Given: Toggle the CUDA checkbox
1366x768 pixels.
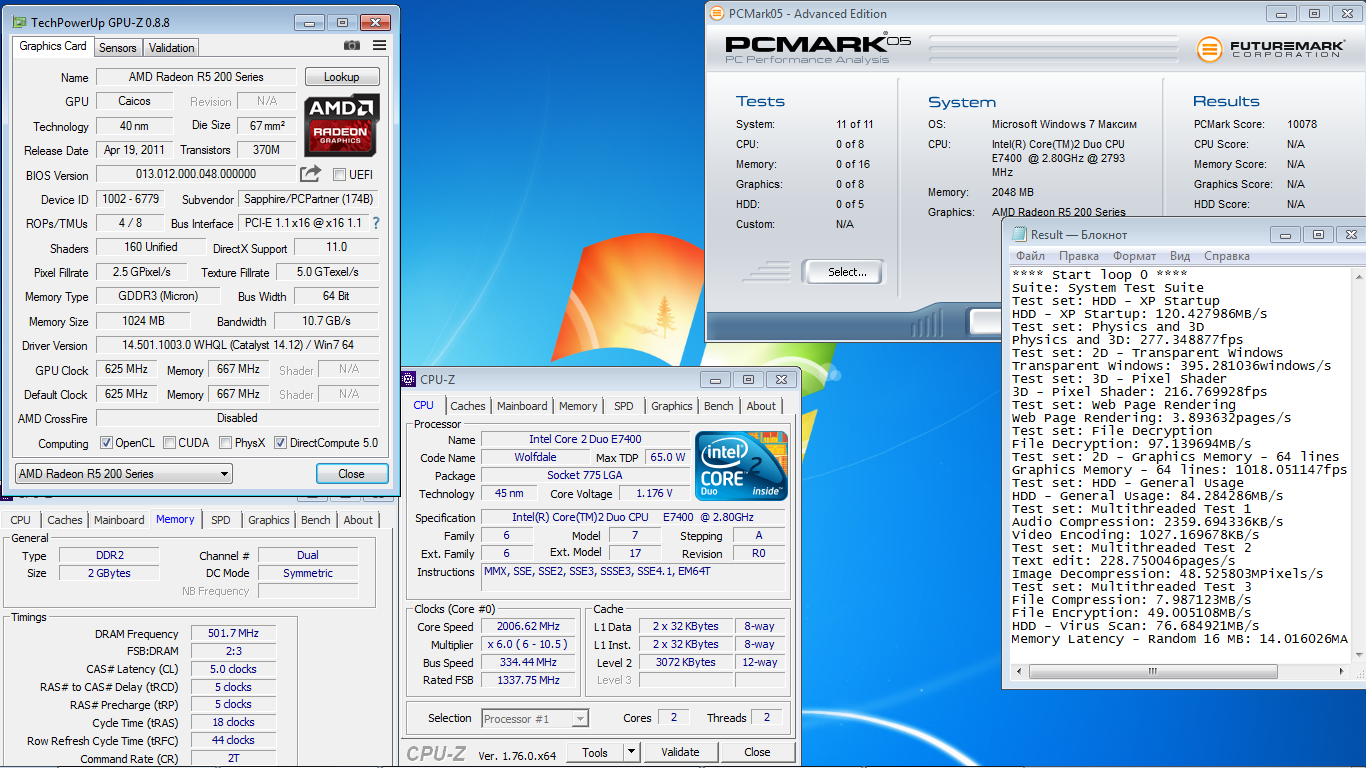Looking at the screenshot, I should pos(170,443).
